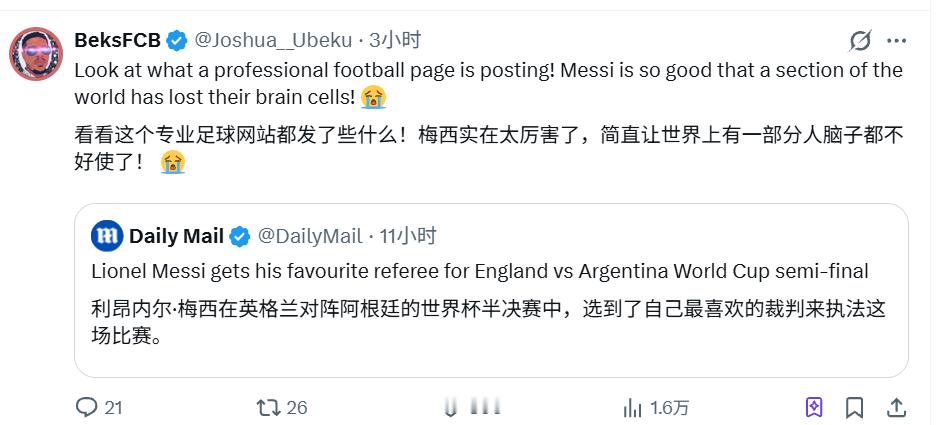Open the tweet's 3小时 timestamp link
The width and height of the screenshot is (942, 425).
pyautogui.click(x=395, y=40)
